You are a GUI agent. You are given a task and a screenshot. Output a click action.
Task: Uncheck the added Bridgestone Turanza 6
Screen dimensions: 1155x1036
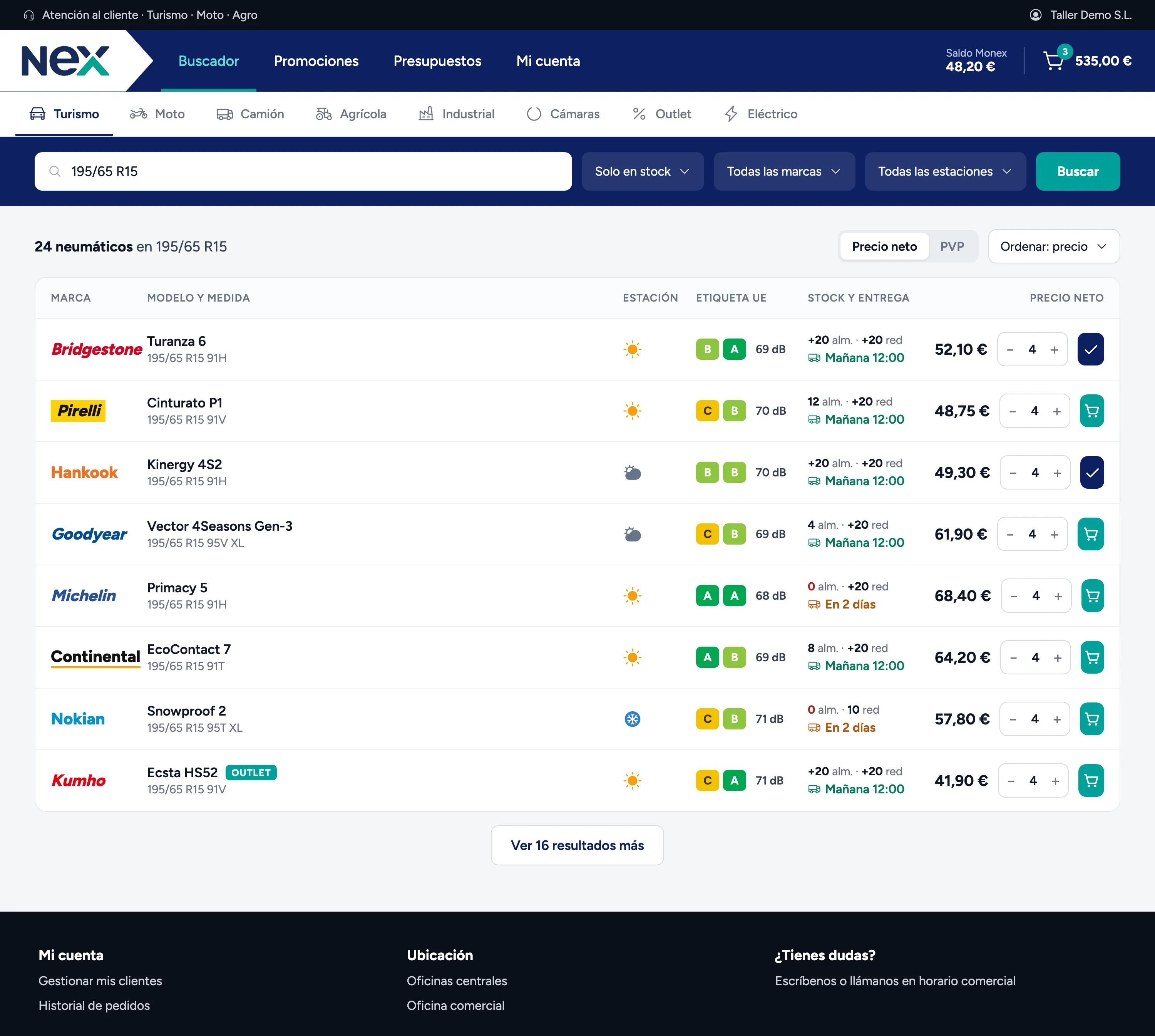(x=1090, y=350)
